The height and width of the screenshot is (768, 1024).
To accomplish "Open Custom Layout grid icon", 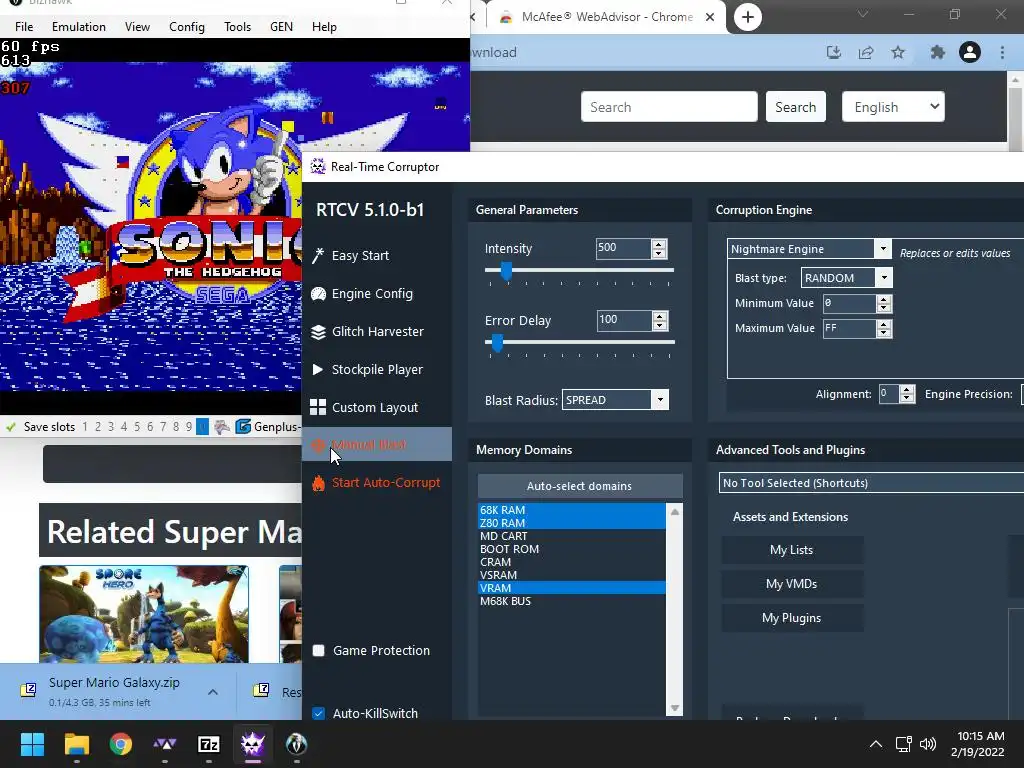I will coord(318,408).
